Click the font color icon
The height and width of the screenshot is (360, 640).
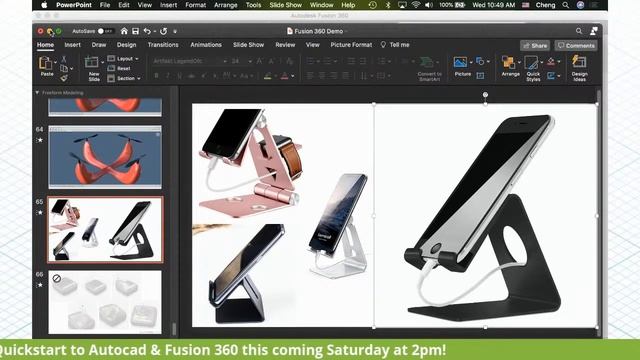coord(284,76)
